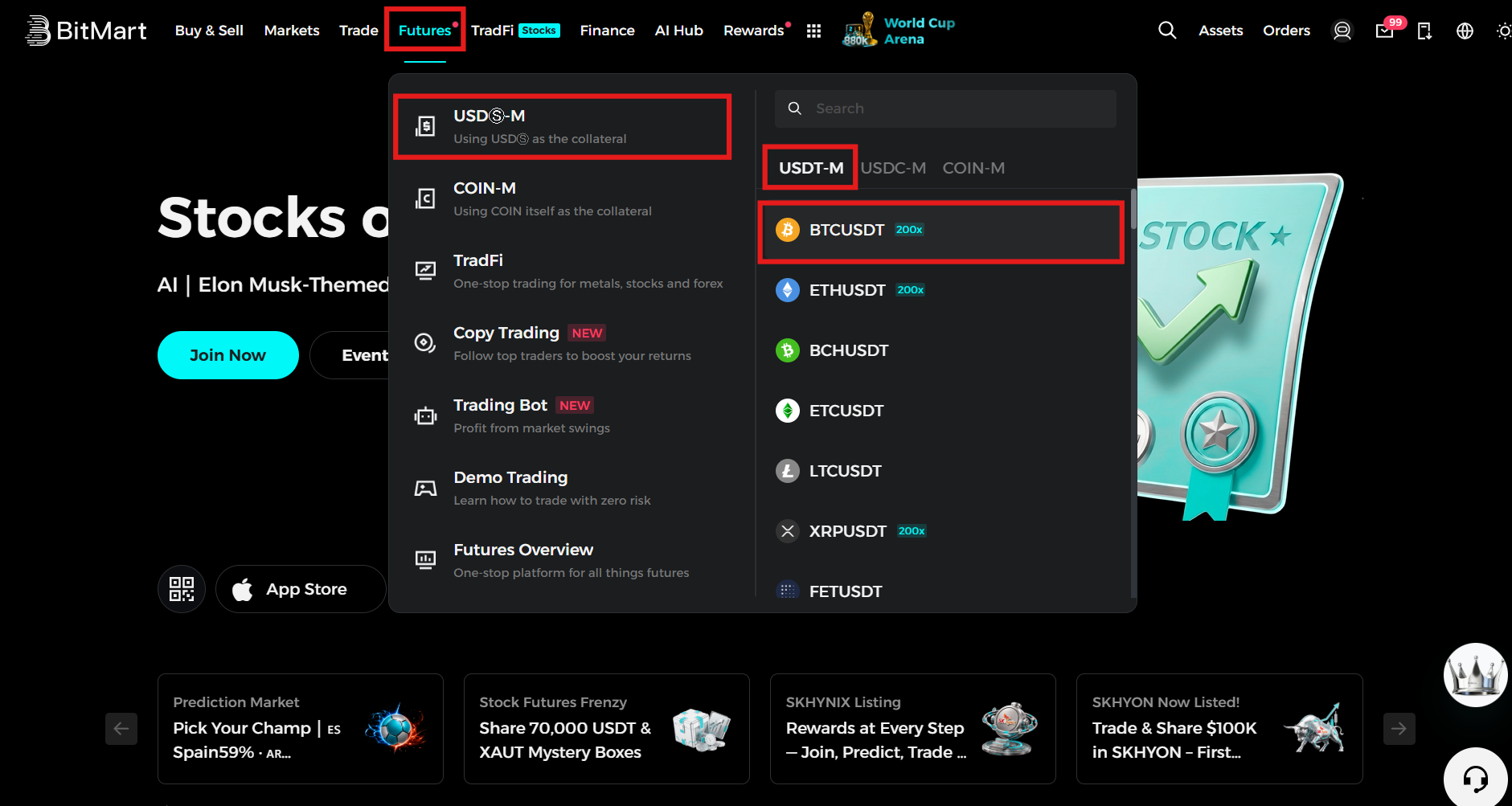The width and height of the screenshot is (1512, 806).
Task: Go to previous promo card with left arrow
Action: click(x=121, y=729)
